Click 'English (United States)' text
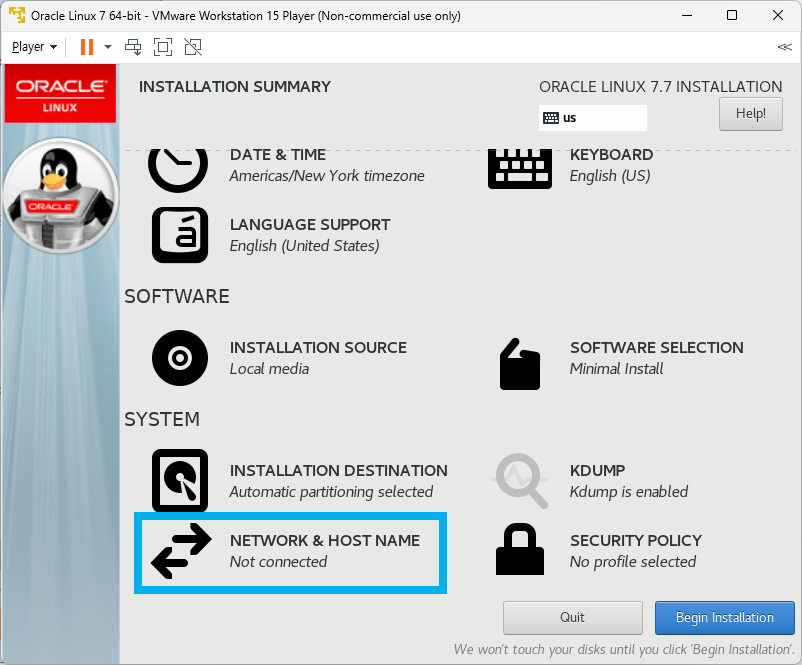 coord(304,246)
